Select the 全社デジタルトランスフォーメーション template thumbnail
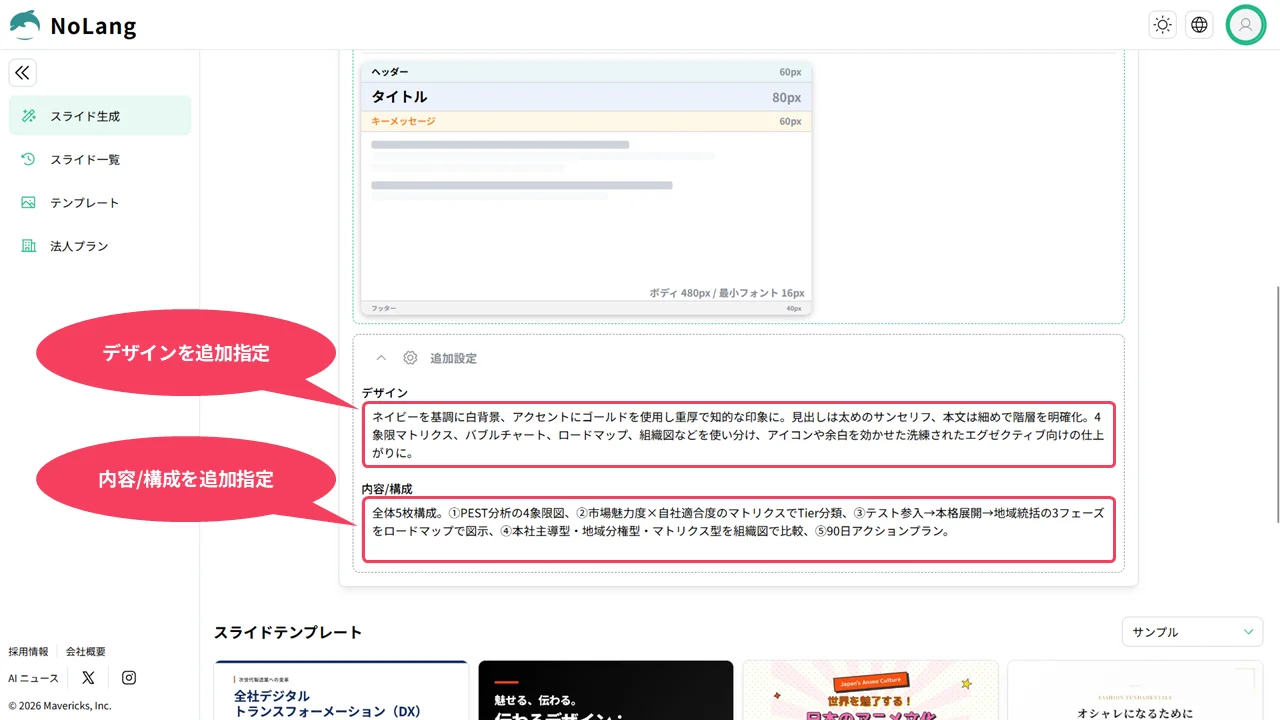Screen dimensions: 1280x720 pos(341,690)
